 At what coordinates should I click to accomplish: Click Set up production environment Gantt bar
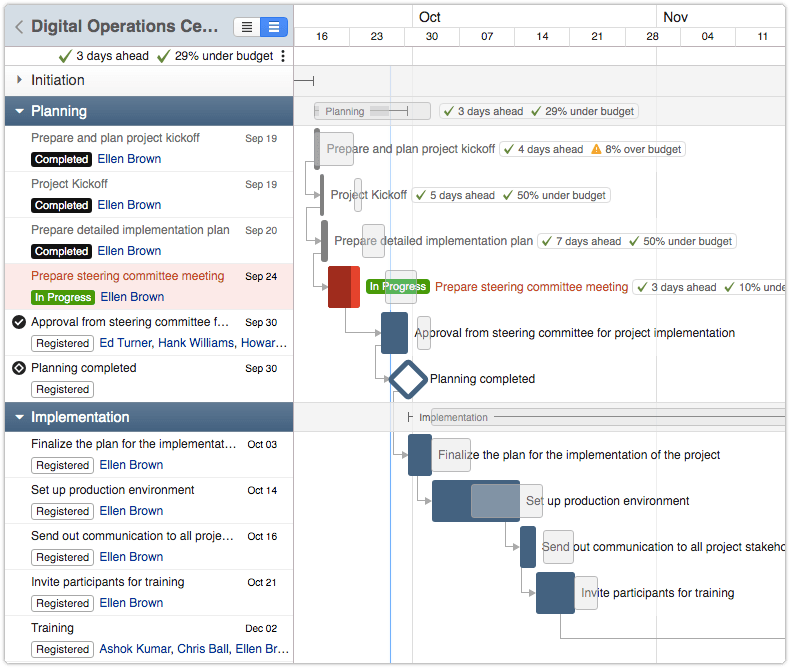tap(476, 501)
